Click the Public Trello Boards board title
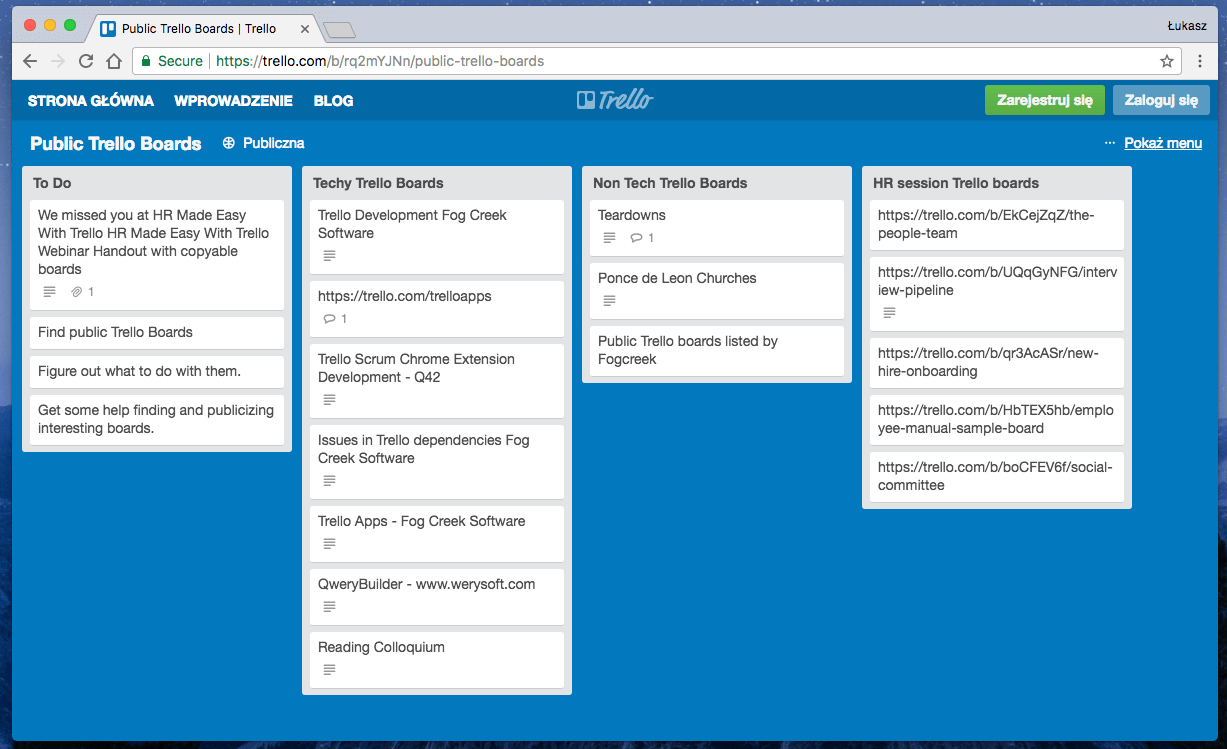Screen dimensions: 1227x749 (x=116, y=143)
